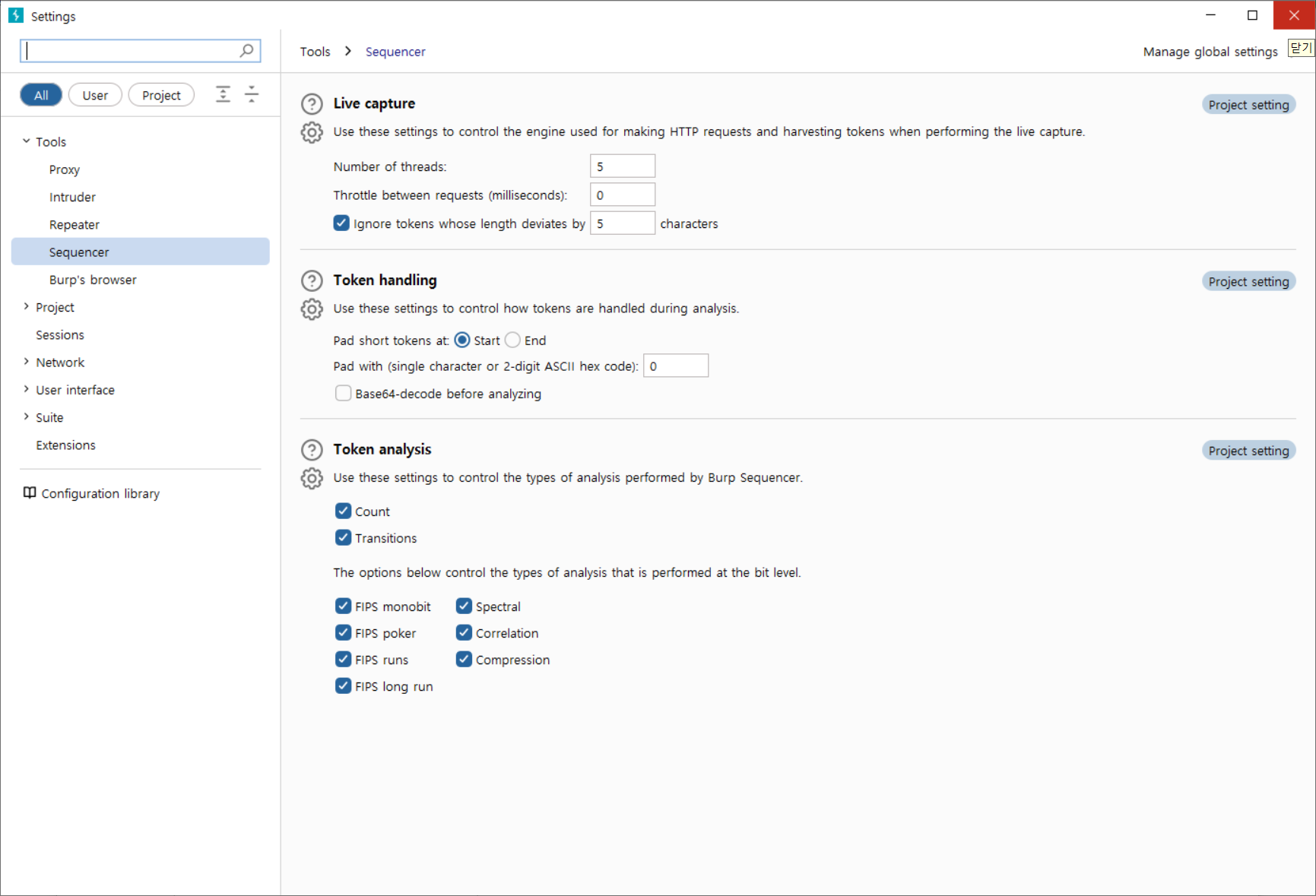Image resolution: width=1316 pixels, height=896 pixels.
Task: Open help for Token handling
Action: tap(312, 281)
